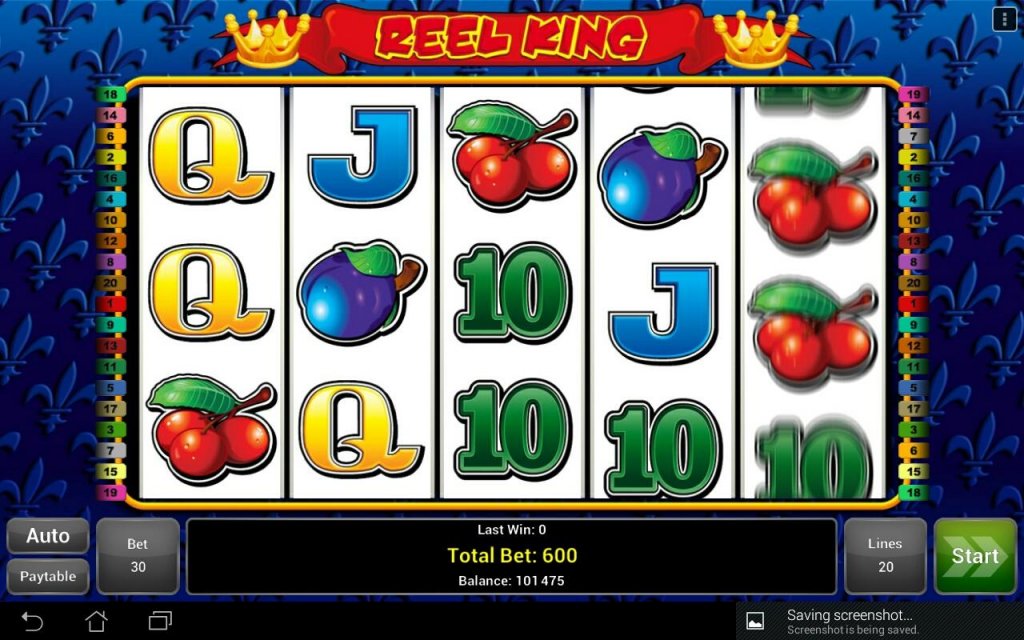This screenshot has height=640, width=1024.
Task: Select red payline marker 1 on left
Action: tap(110, 304)
